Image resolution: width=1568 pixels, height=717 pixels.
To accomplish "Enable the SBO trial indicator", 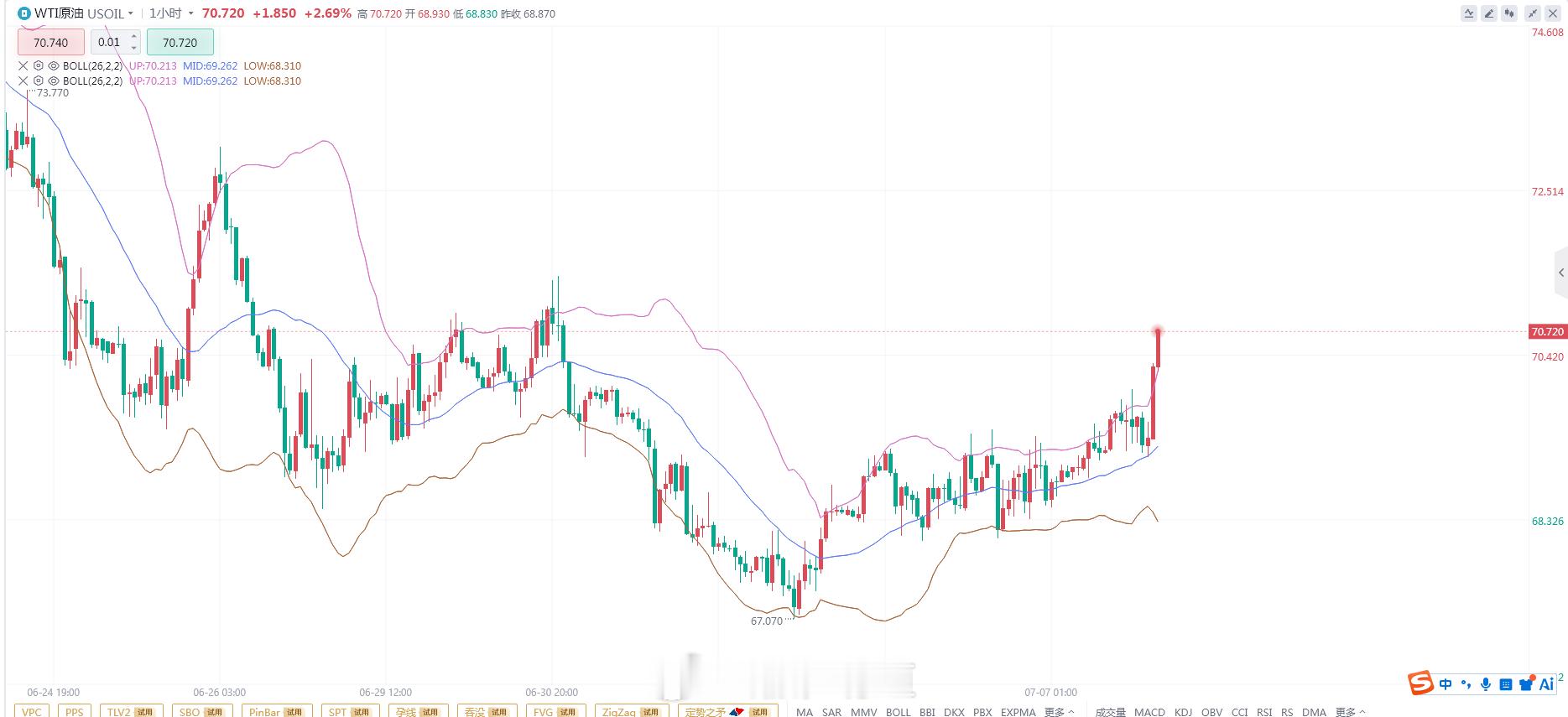I will pyautogui.click(x=201, y=711).
